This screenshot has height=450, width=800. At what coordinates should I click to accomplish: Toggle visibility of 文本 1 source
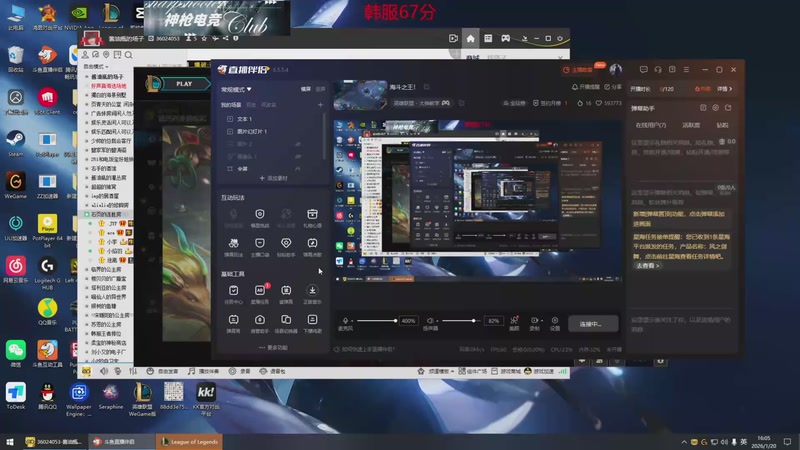[230, 119]
